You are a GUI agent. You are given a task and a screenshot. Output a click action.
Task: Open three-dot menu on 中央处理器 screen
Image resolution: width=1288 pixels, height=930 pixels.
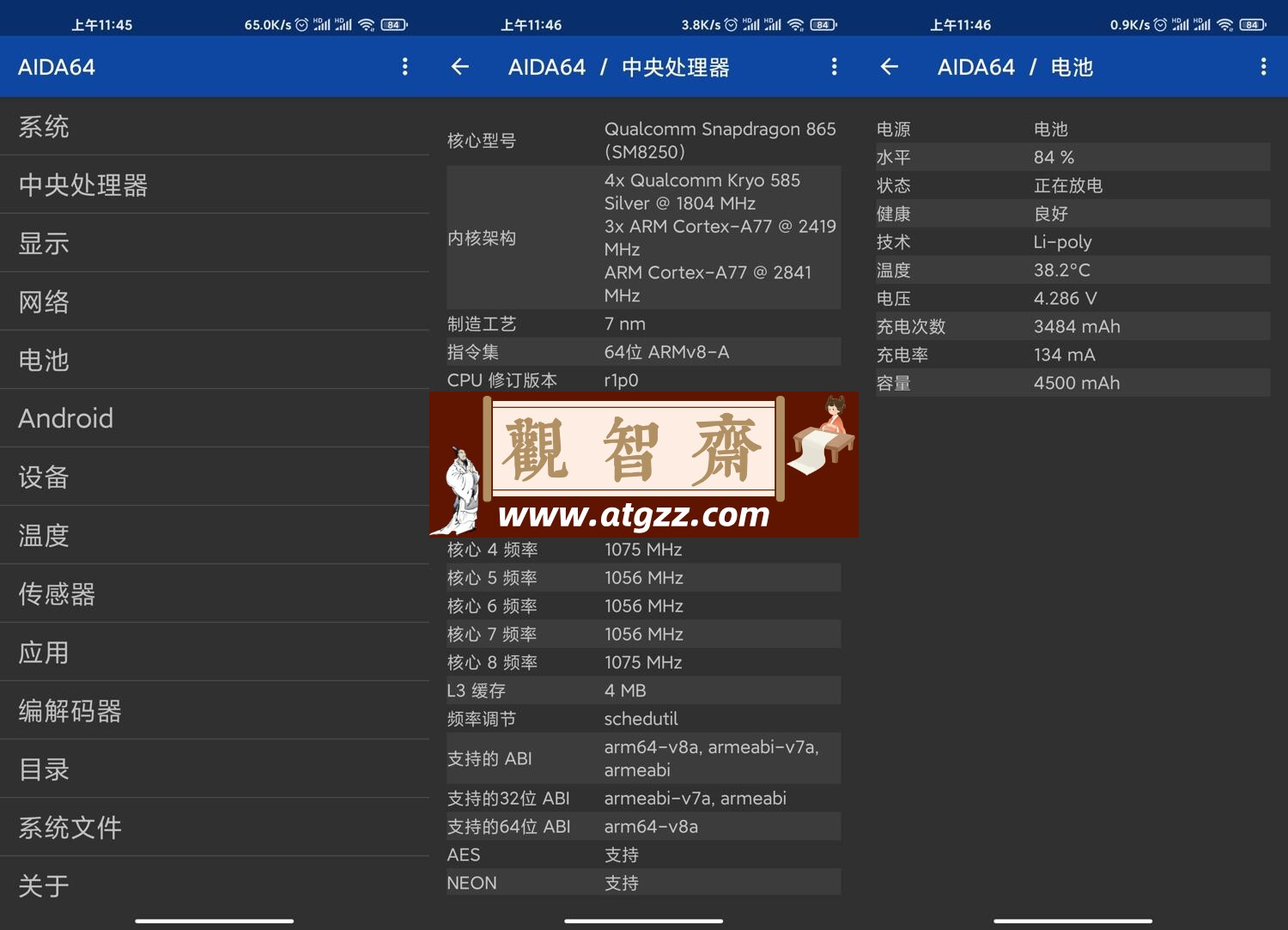click(834, 67)
